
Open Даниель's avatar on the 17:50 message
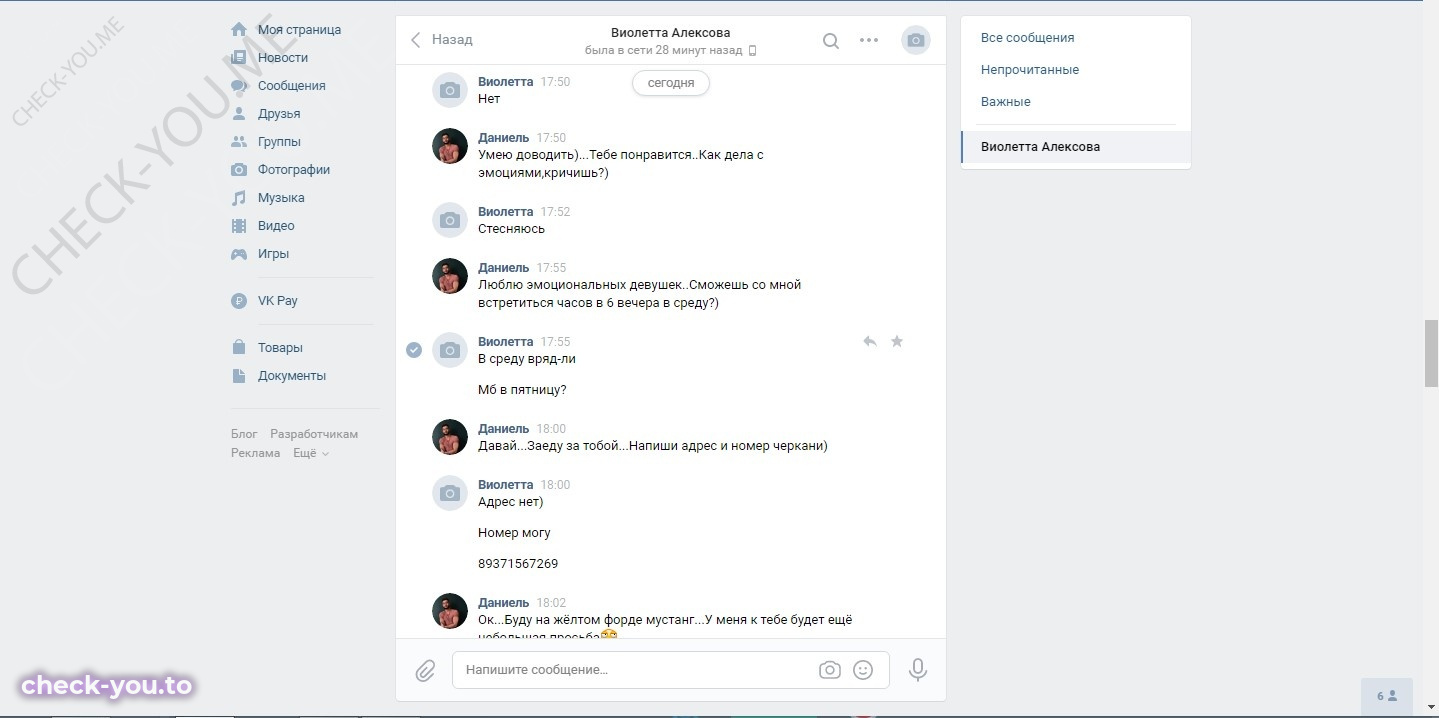[x=450, y=146]
